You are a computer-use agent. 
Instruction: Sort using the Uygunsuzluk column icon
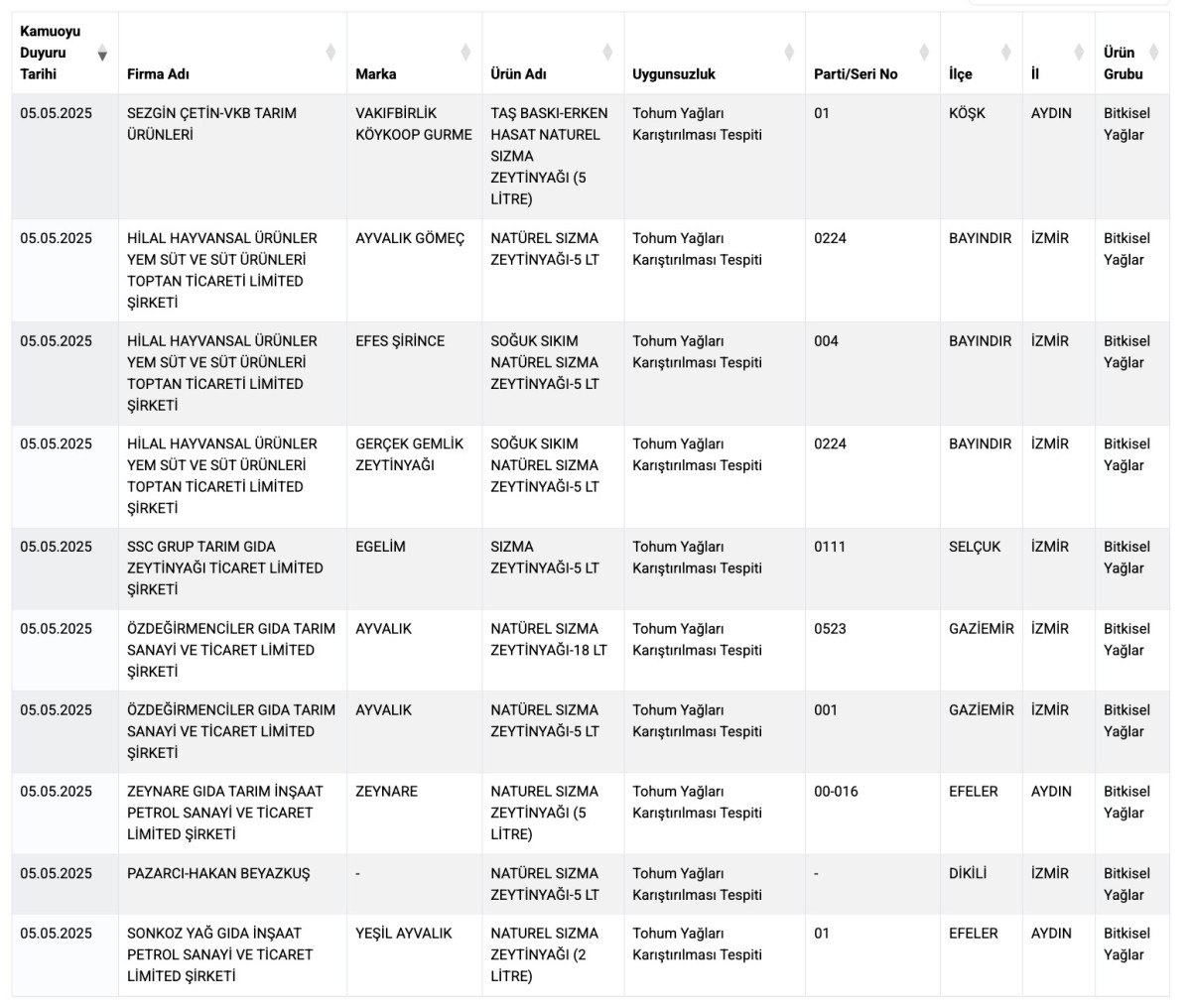pyautogui.click(x=789, y=53)
